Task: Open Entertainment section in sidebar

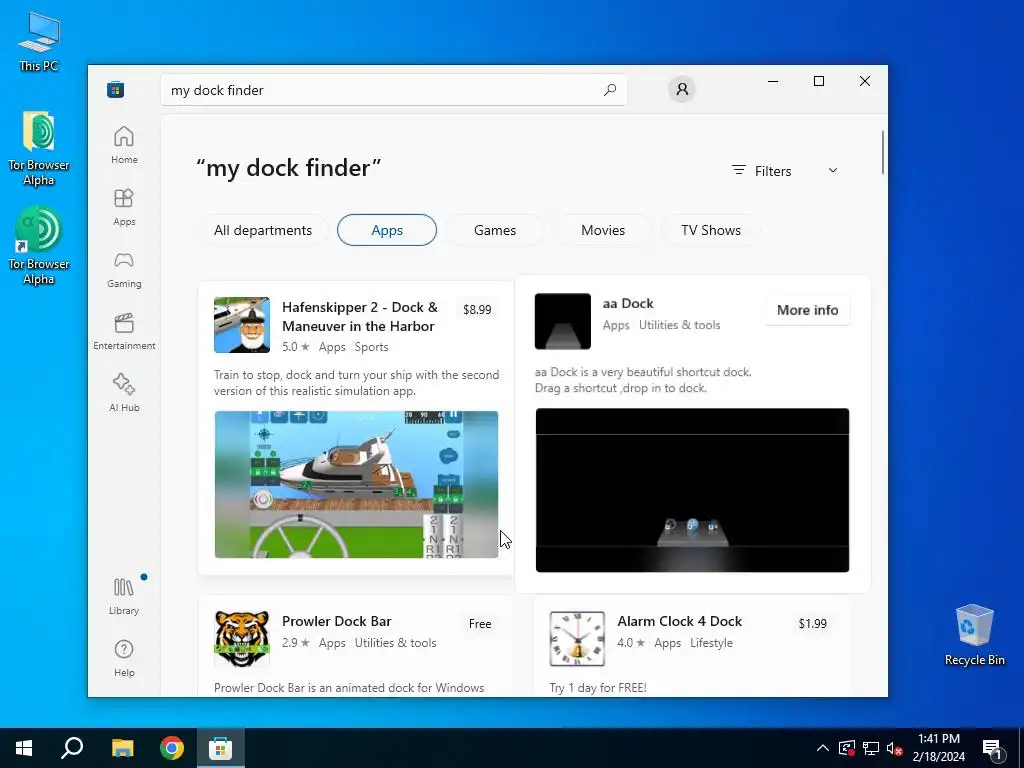Action: pyautogui.click(x=124, y=331)
